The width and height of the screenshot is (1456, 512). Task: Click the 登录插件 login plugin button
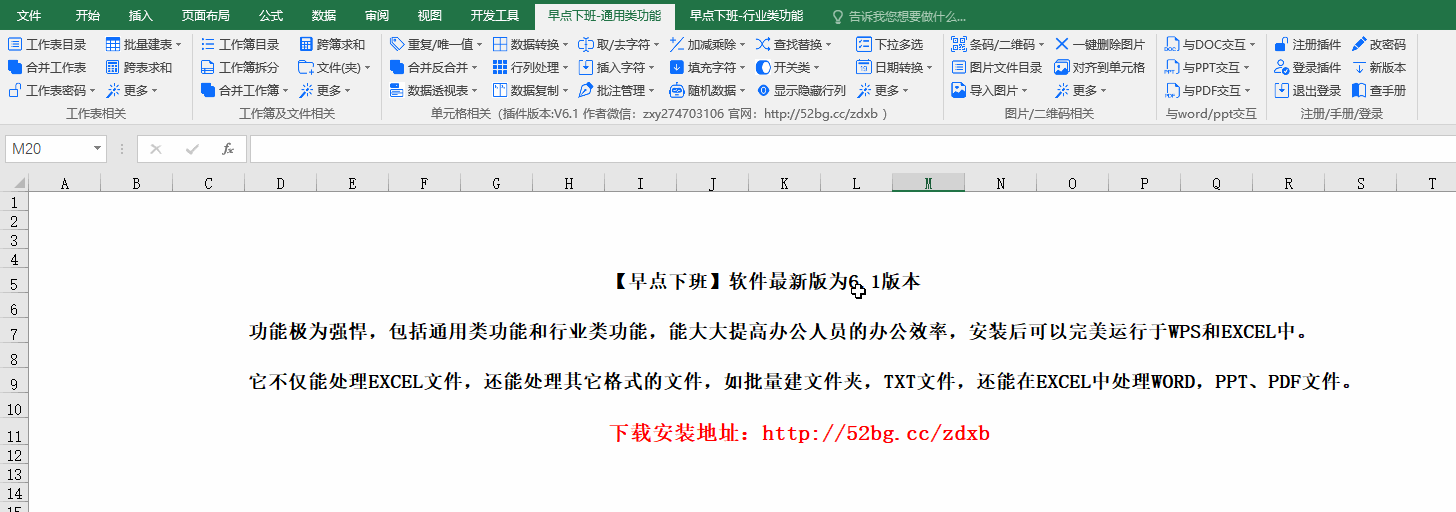click(1308, 67)
